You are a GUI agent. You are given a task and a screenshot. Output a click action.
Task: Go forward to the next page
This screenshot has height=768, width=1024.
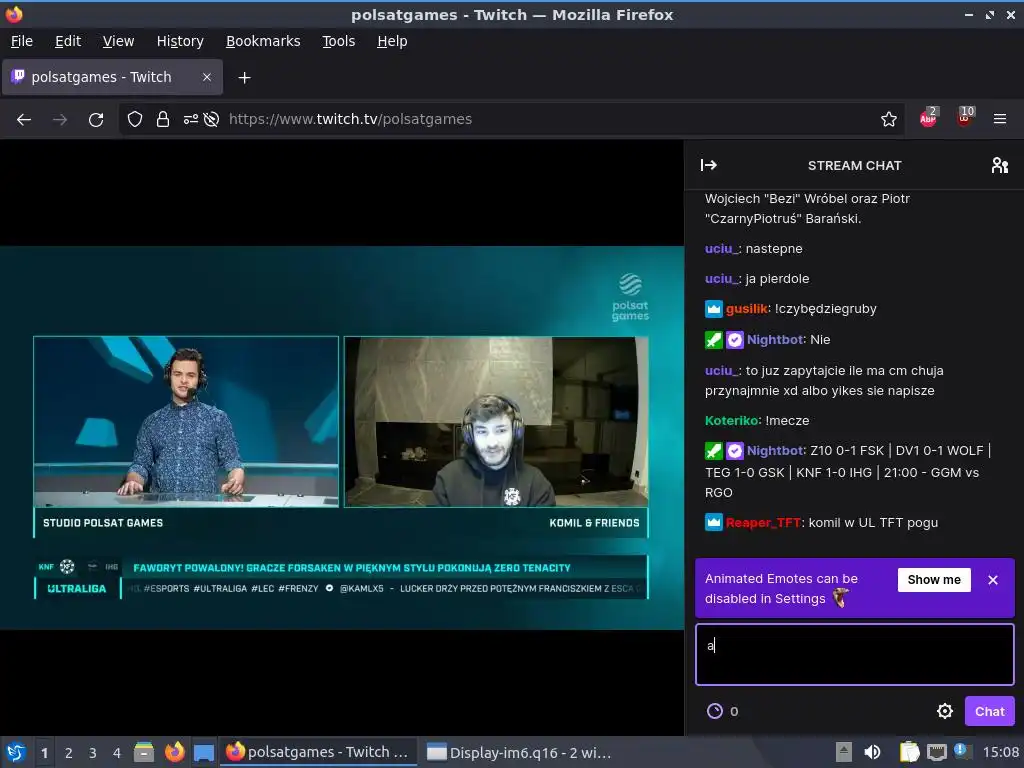pos(59,120)
